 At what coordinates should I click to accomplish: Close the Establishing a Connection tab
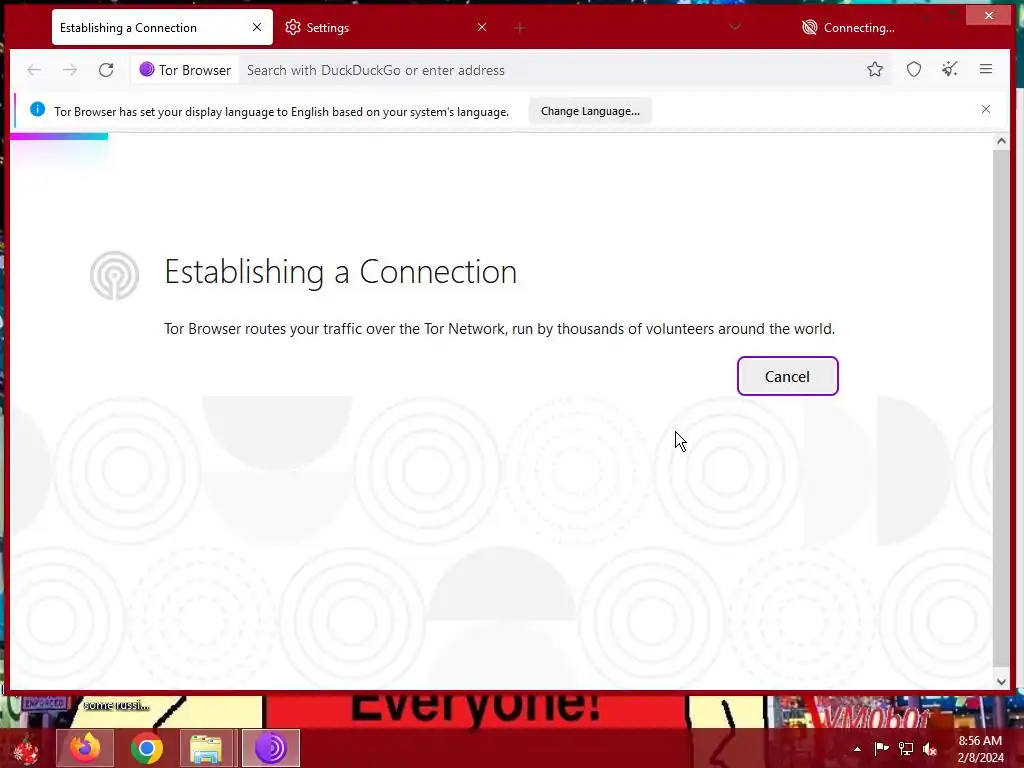coord(257,27)
